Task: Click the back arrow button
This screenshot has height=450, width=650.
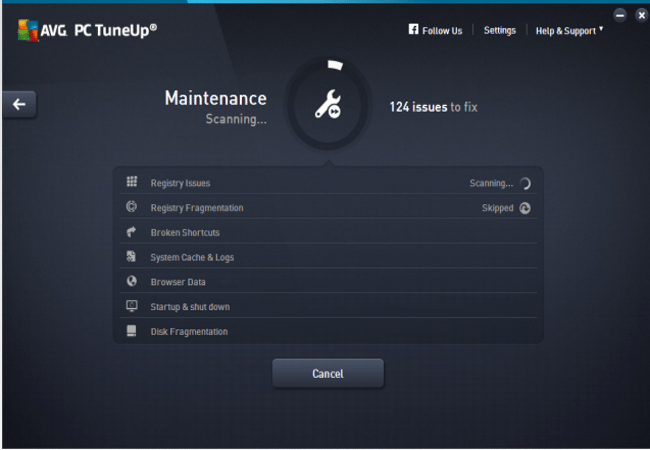Action: coord(19,104)
